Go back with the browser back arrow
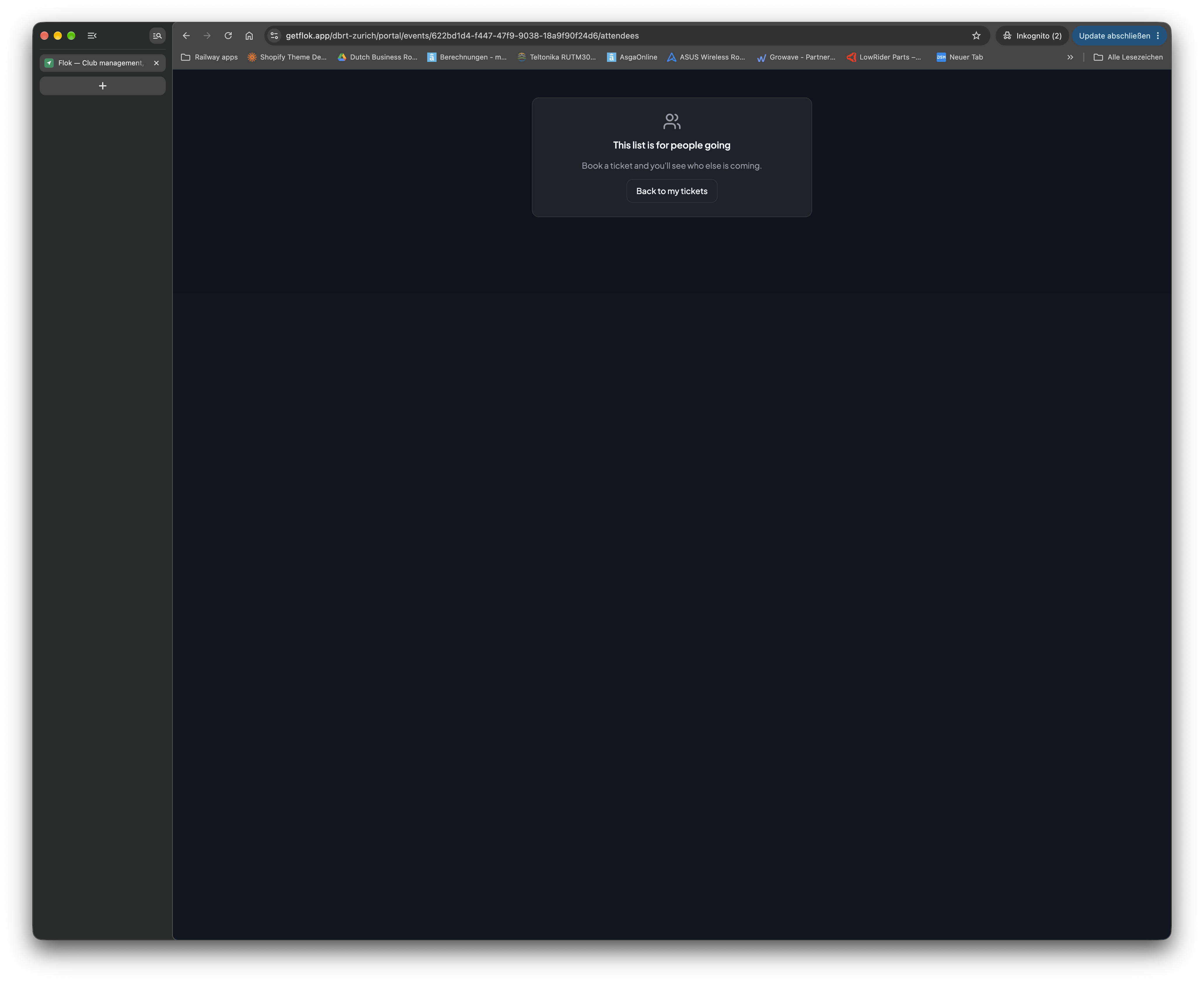 point(186,36)
